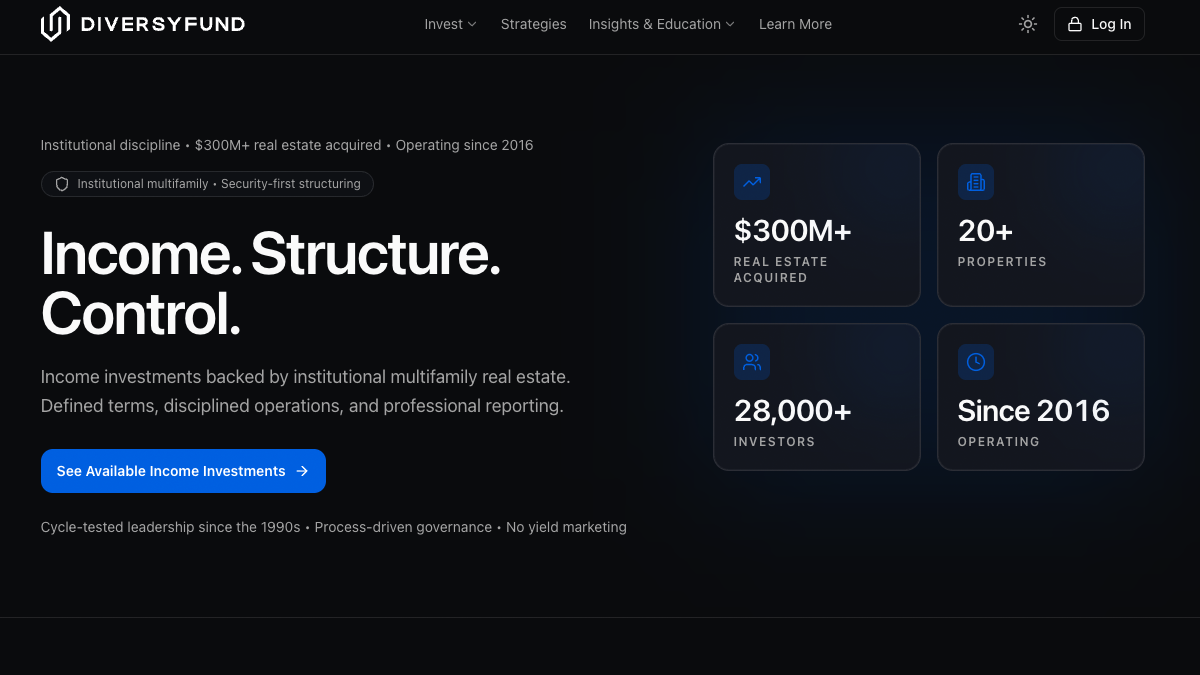The height and width of the screenshot is (675, 1200).
Task: Click See Available Income Investments button
Action: point(183,471)
